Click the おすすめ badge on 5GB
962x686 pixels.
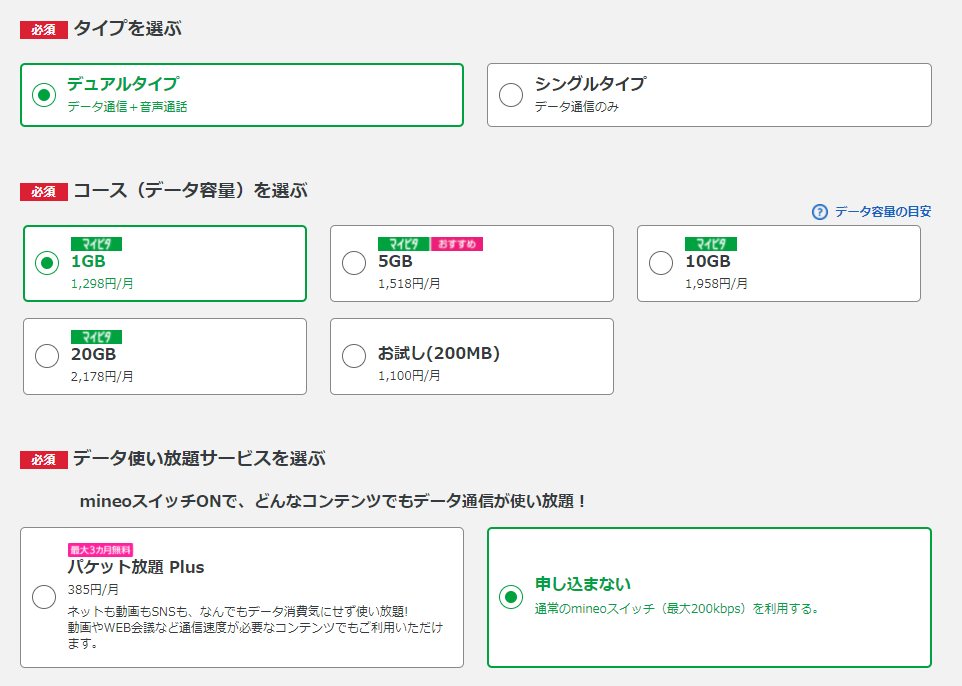(457, 244)
